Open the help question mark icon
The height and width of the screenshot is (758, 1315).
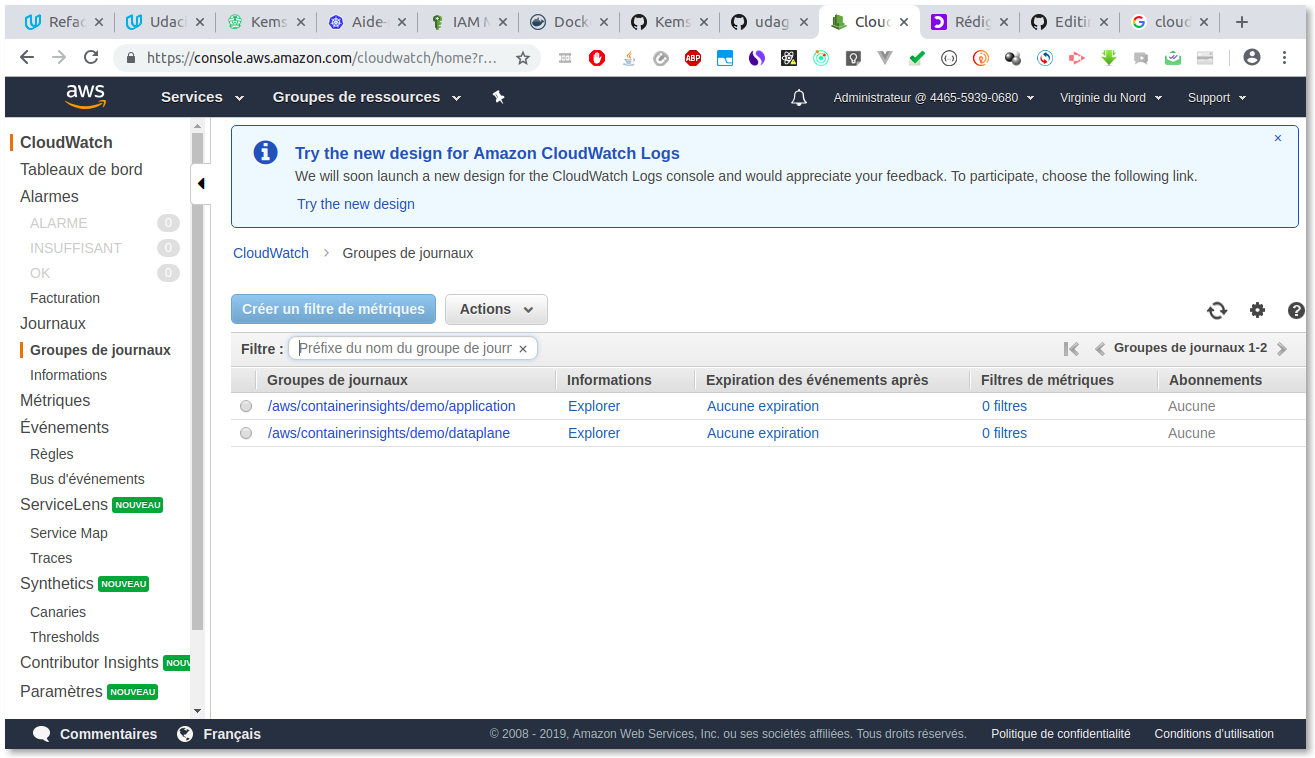[x=1296, y=310]
